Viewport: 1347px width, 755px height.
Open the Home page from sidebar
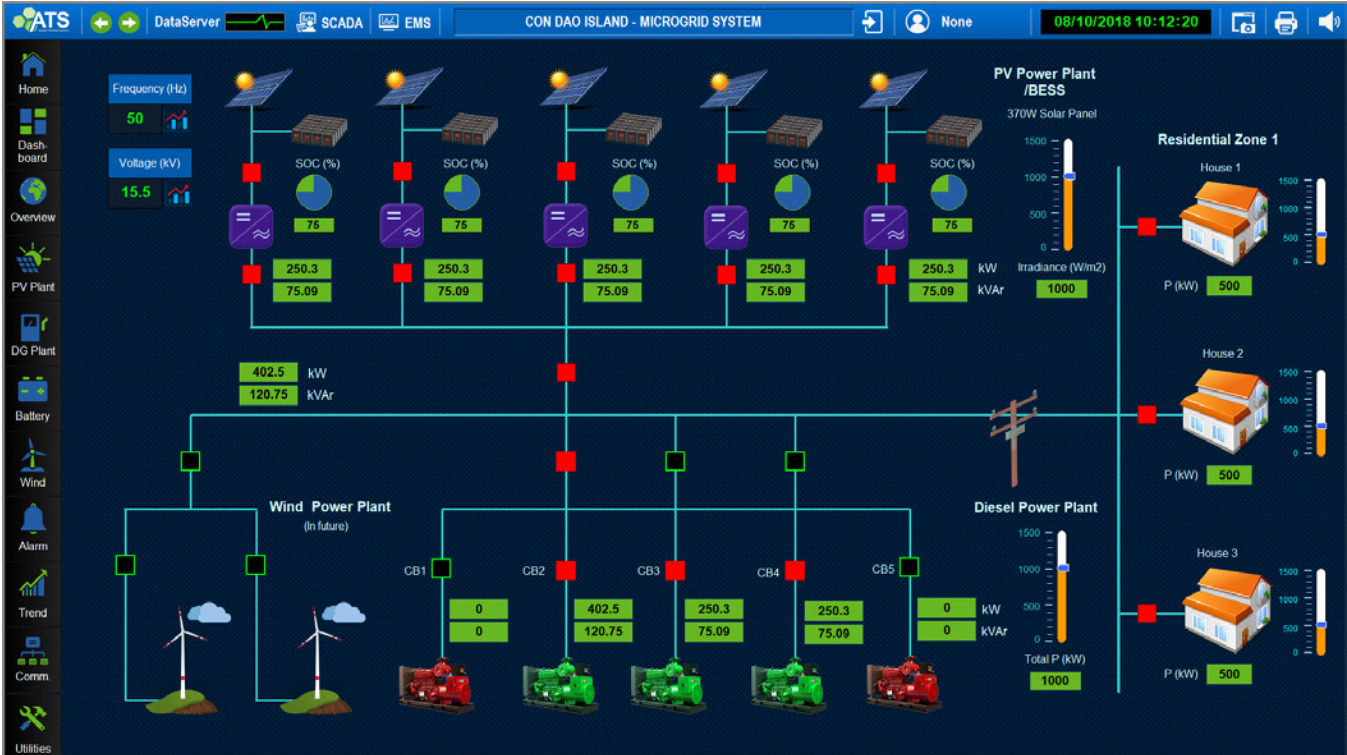click(33, 73)
